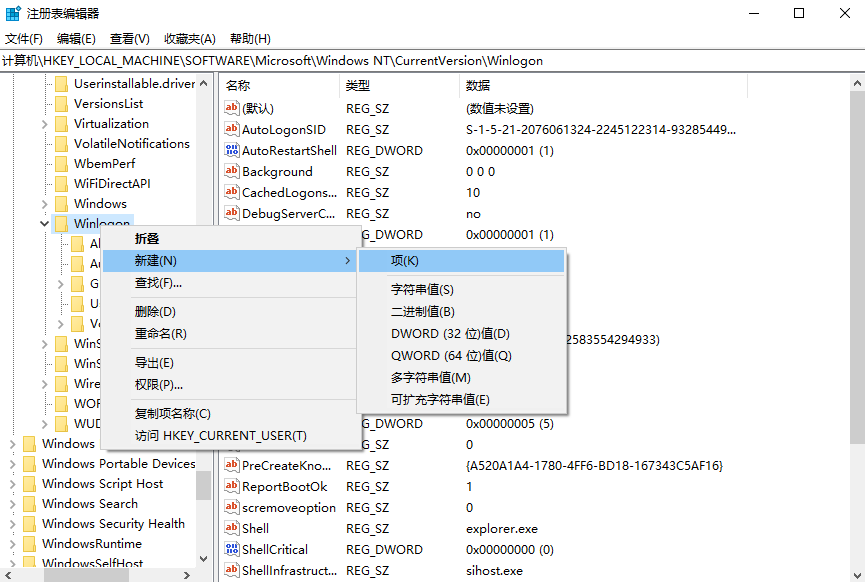Collapse the Winlogon tree node arrow
The width and height of the screenshot is (865, 582).
(44, 224)
